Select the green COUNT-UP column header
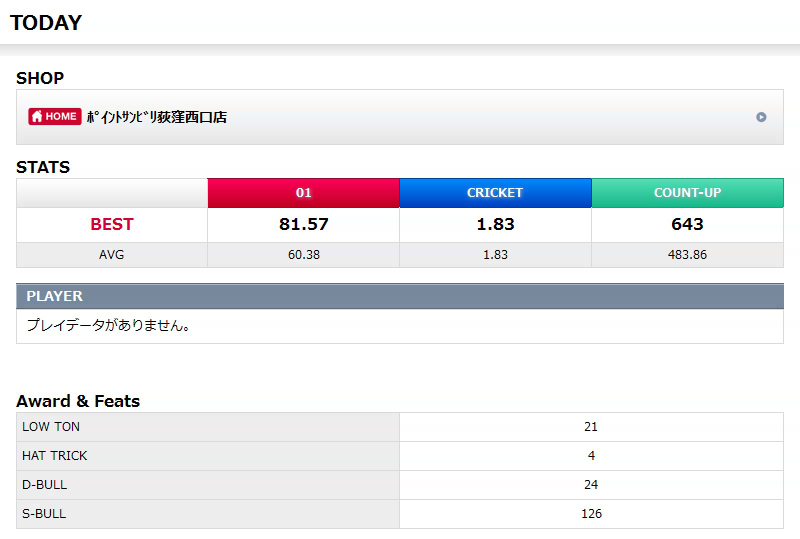 (x=687, y=193)
